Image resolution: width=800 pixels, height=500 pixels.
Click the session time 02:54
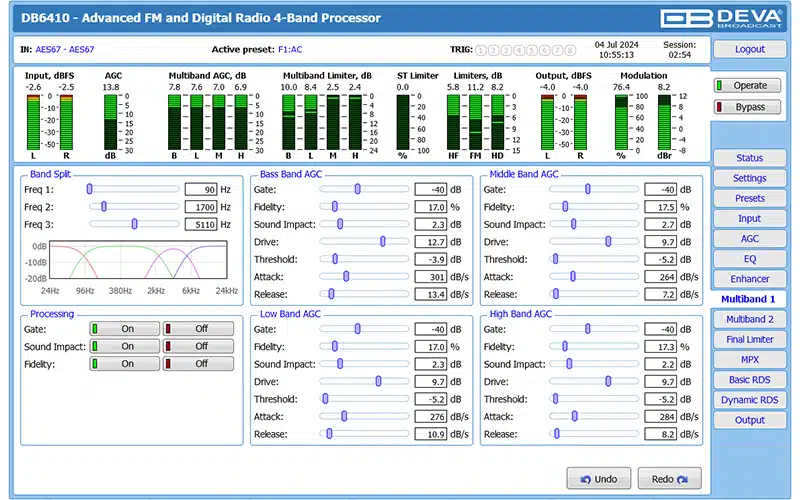click(x=680, y=55)
